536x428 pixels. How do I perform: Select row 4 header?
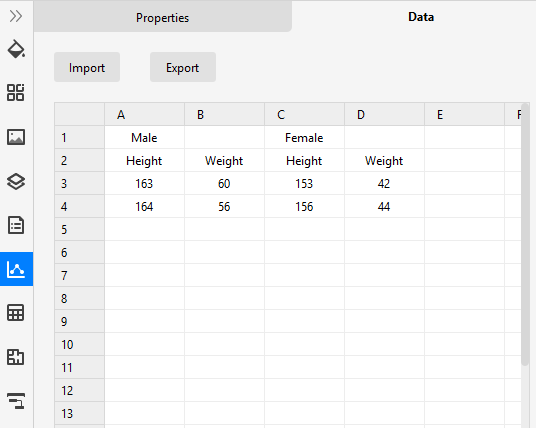click(x=79, y=206)
